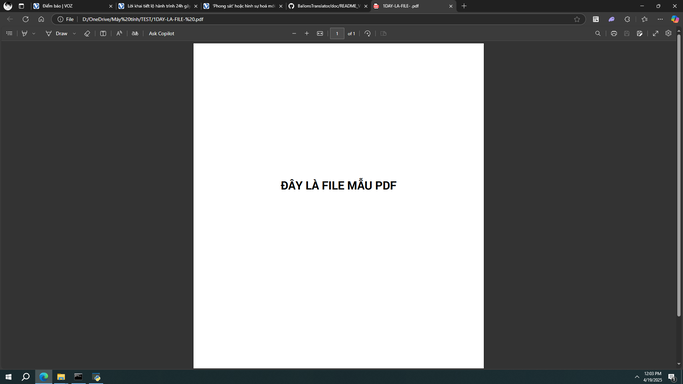This screenshot has width=683, height=384.
Task: Go to the browser home page
Action: [x=41, y=19]
